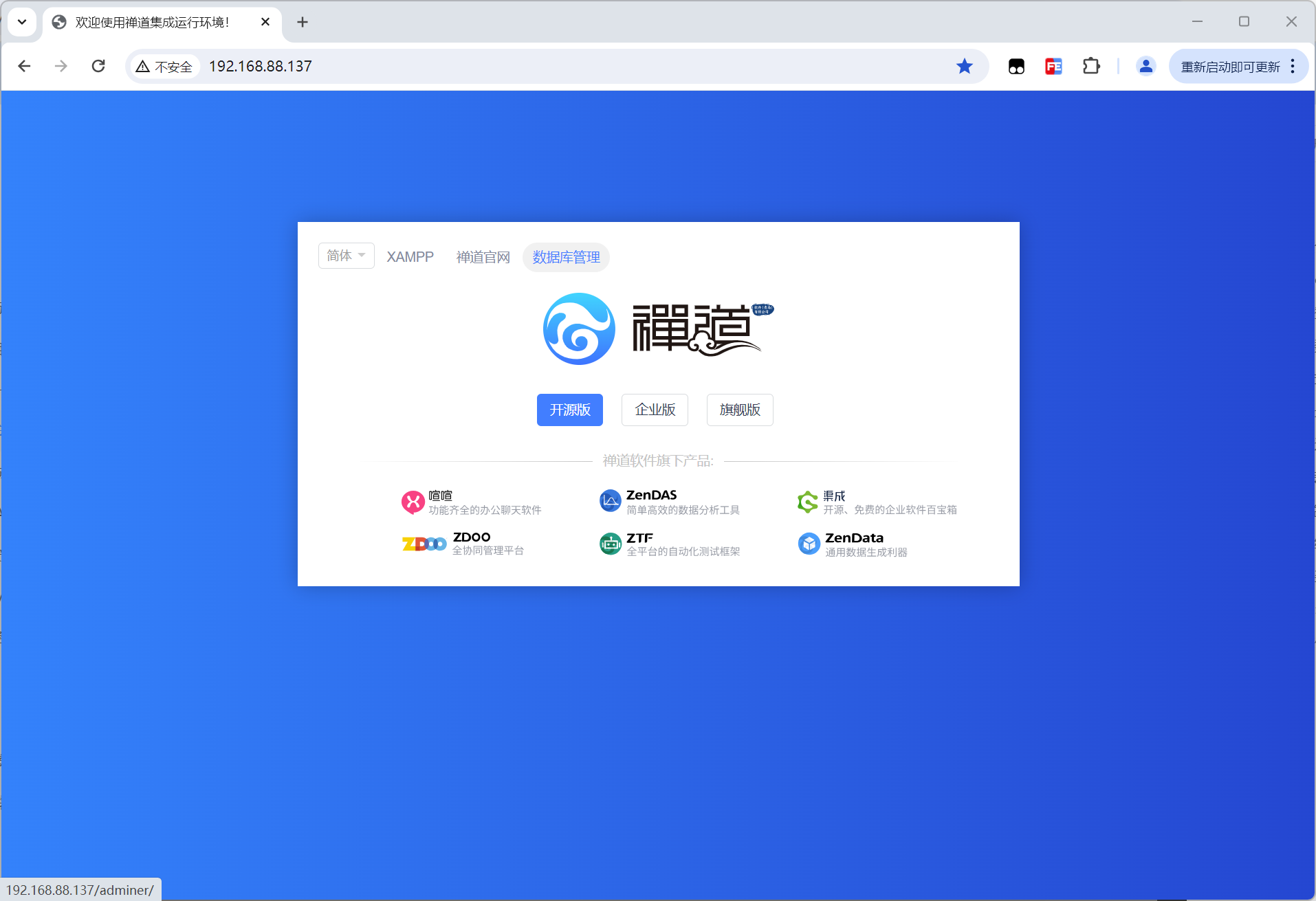
Task: Open the 数据库管理 link
Action: pyautogui.click(x=567, y=257)
